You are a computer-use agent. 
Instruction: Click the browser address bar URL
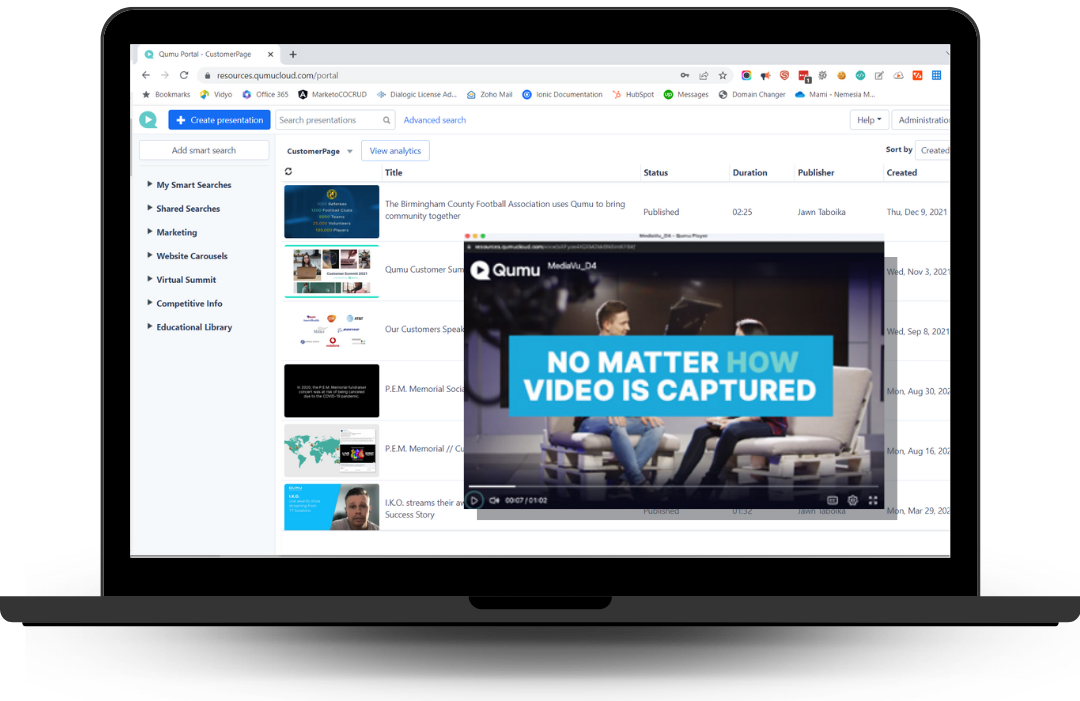pyautogui.click(x=278, y=76)
